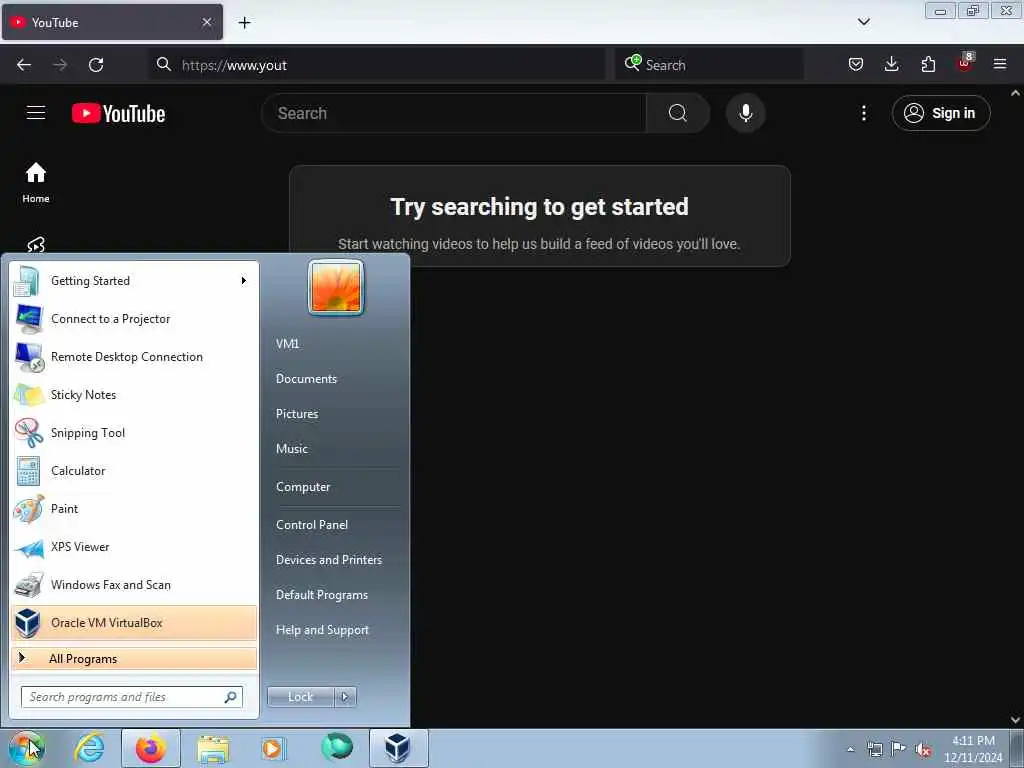Open Action Center flag icon
The width and height of the screenshot is (1024, 768).
(899, 749)
